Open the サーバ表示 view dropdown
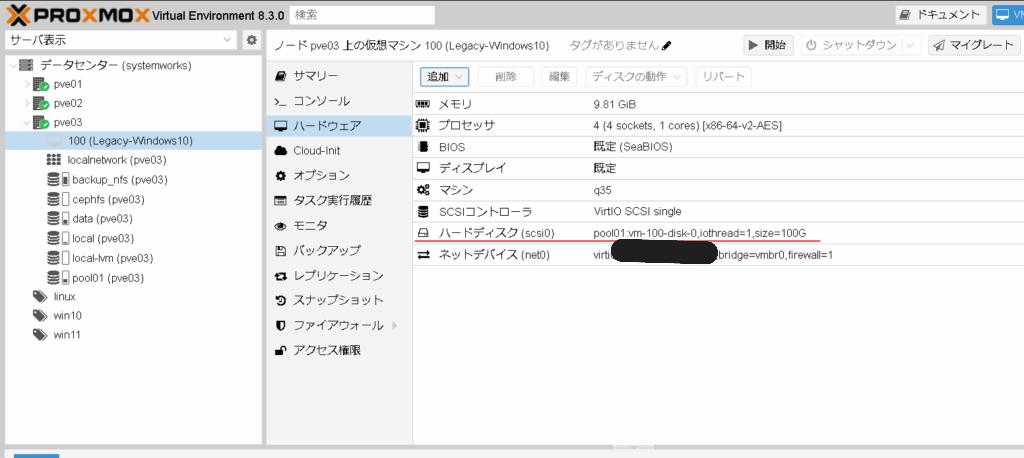Screen dimensions: 1024x458 (121, 40)
